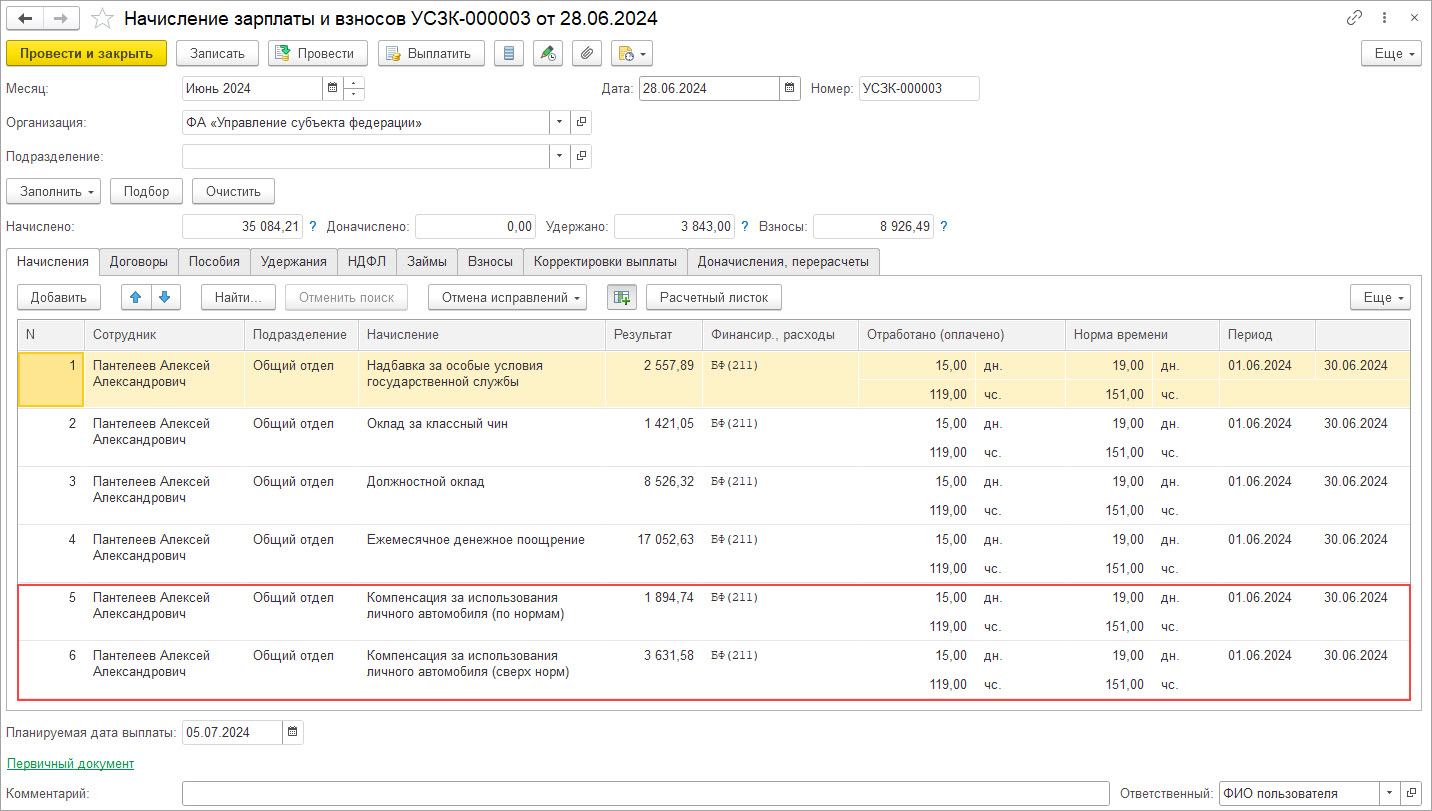The image size is (1432, 811).
Task: Open the Первичный документ link
Action: coord(70,763)
